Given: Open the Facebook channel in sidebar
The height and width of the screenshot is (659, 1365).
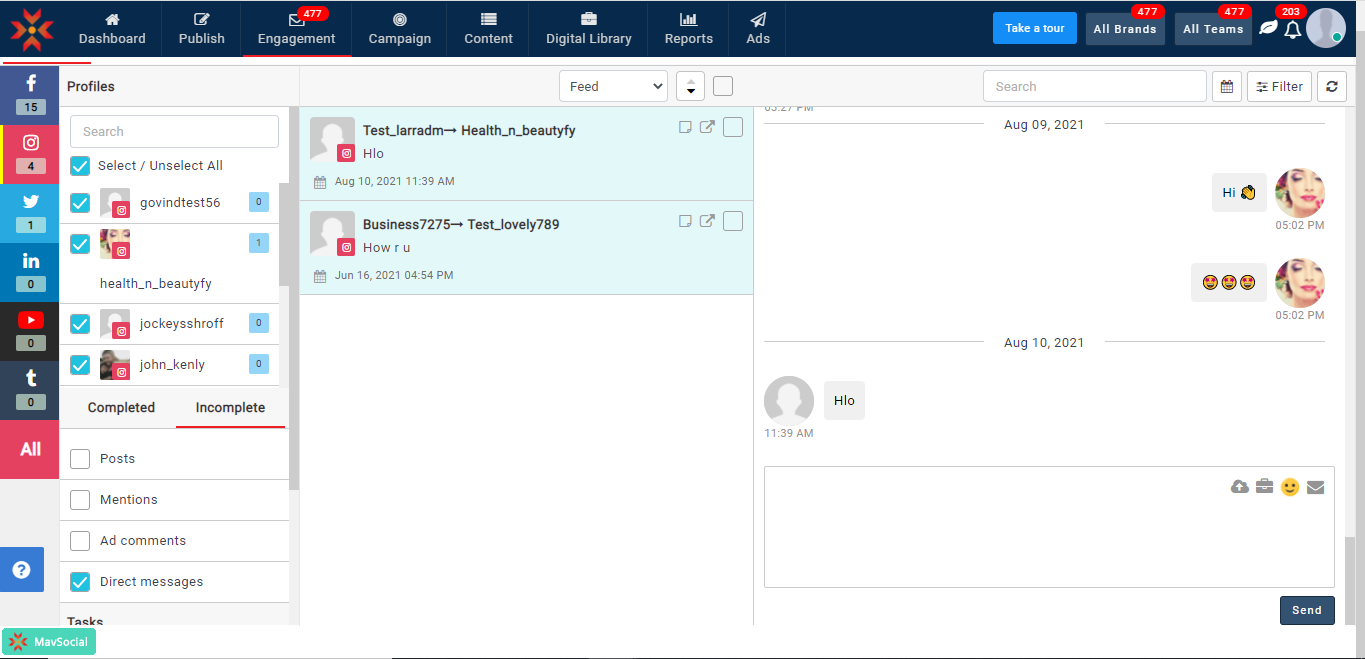Looking at the screenshot, I should click(30, 94).
